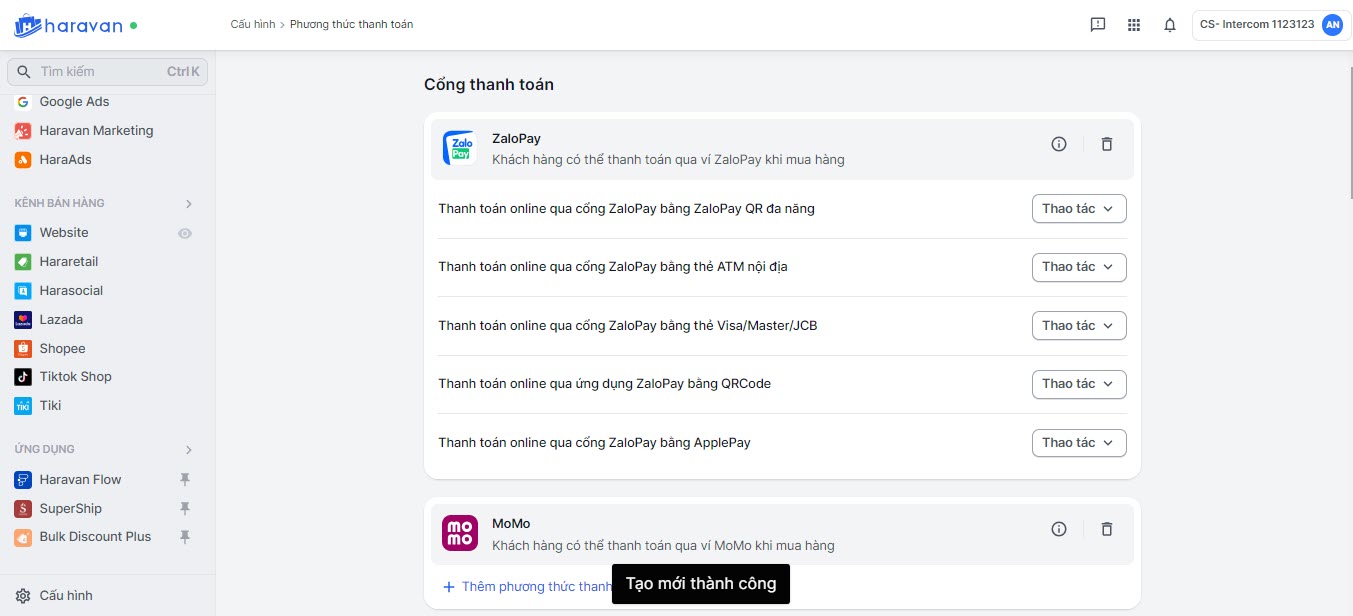Click Thêm phương thức thanh toán link

pyautogui.click(x=527, y=587)
